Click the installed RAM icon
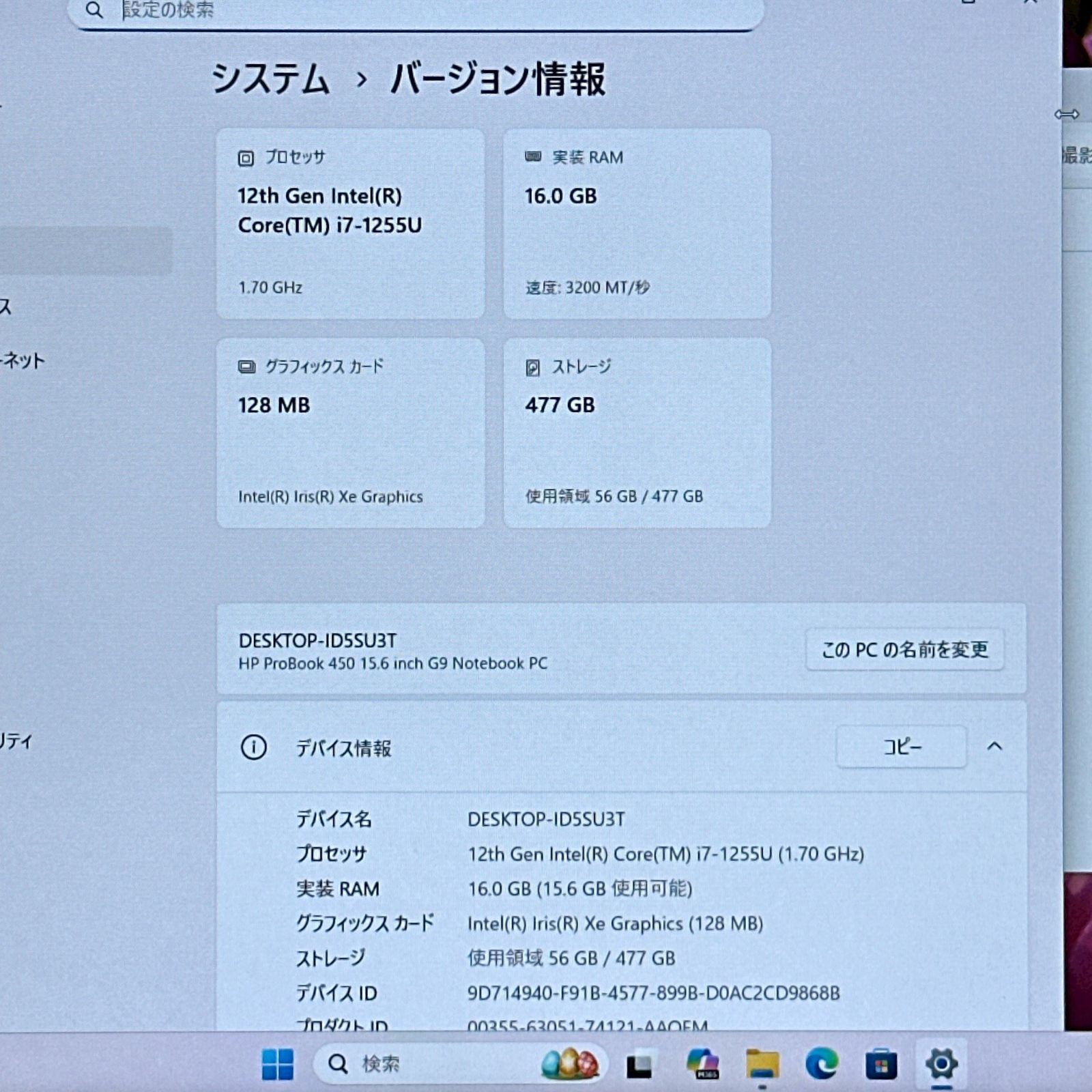Viewport: 1092px width, 1092px height. (533, 157)
